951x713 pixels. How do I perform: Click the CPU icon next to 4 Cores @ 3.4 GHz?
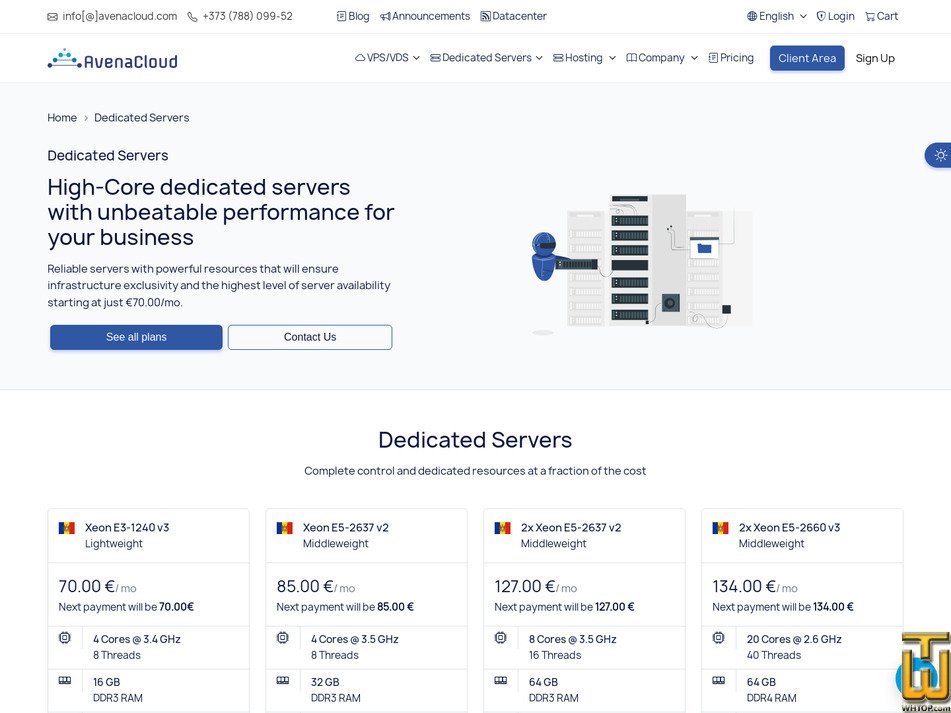65,638
